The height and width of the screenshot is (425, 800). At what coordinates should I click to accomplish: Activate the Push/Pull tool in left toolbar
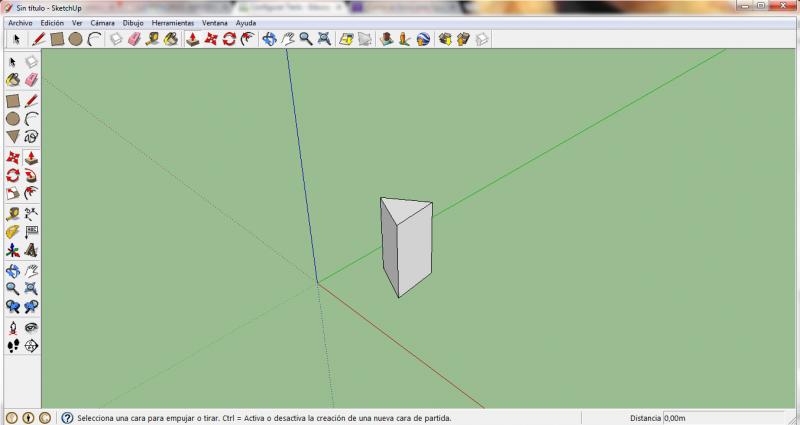click(31, 158)
